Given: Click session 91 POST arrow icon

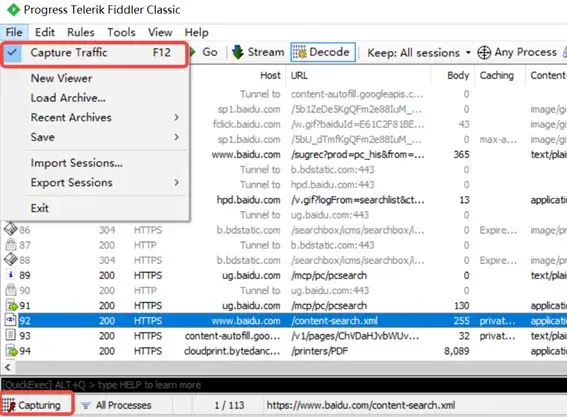Looking at the screenshot, I should 11,306.
